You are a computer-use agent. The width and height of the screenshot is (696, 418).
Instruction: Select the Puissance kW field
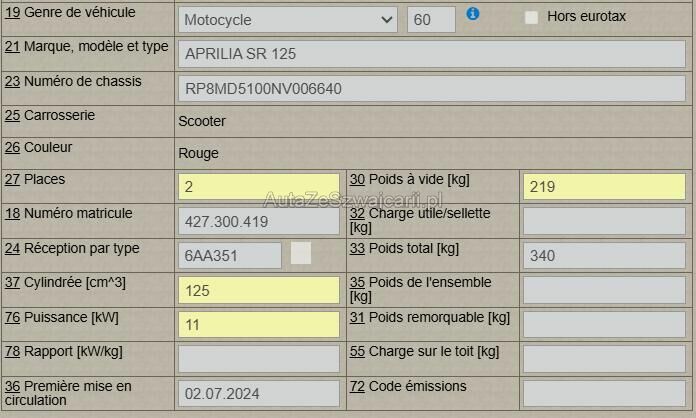(258, 324)
